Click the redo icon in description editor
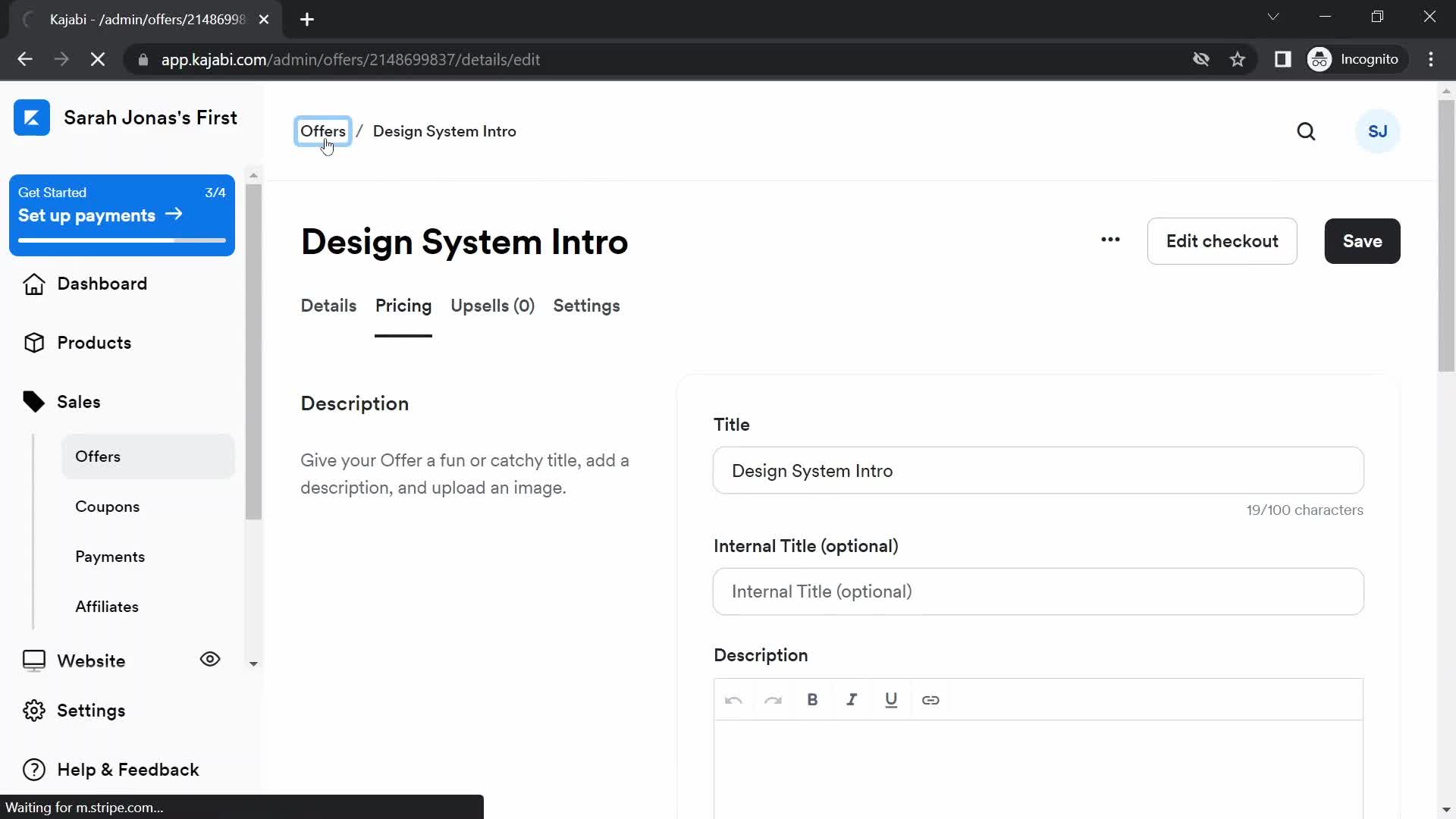Viewport: 1456px width, 819px height. point(773,700)
